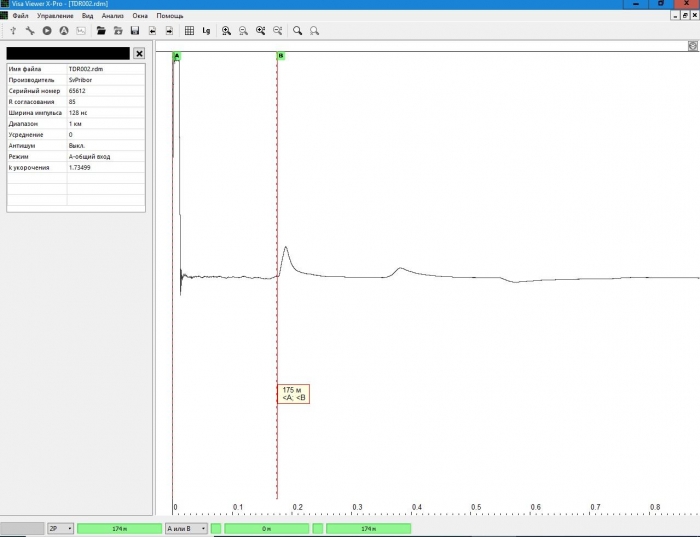This screenshot has height=537, width=700.
Task: Click the page with right arrow icon
Action: click(169, 31)
